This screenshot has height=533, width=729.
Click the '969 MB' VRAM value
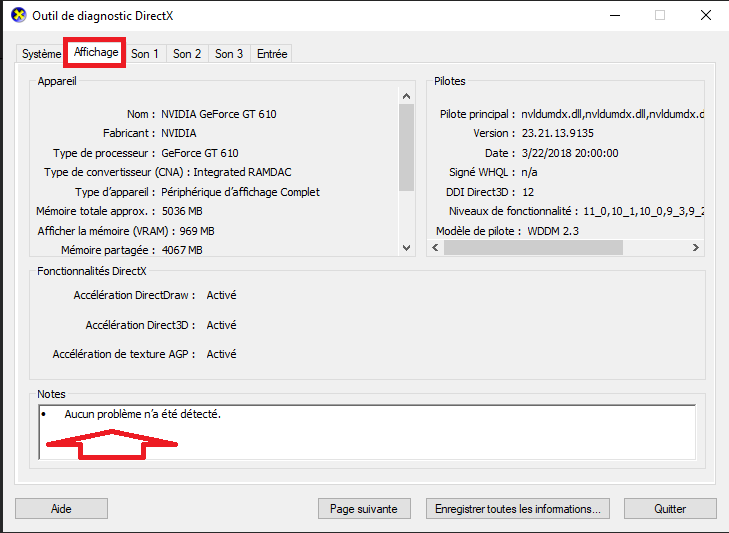pyautogui.click(x=197, y=231)
